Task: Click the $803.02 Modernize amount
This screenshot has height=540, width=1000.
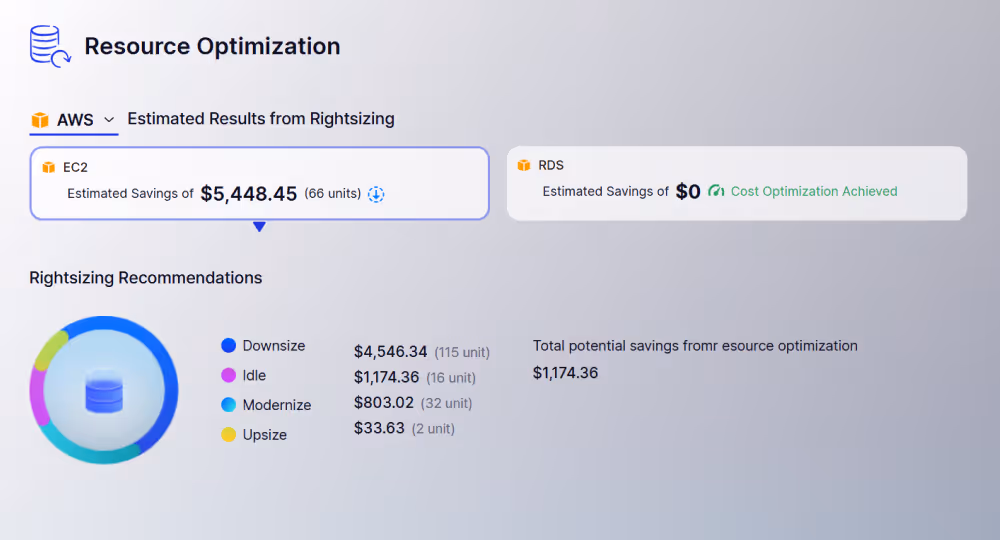Action: tap(384, 403)
